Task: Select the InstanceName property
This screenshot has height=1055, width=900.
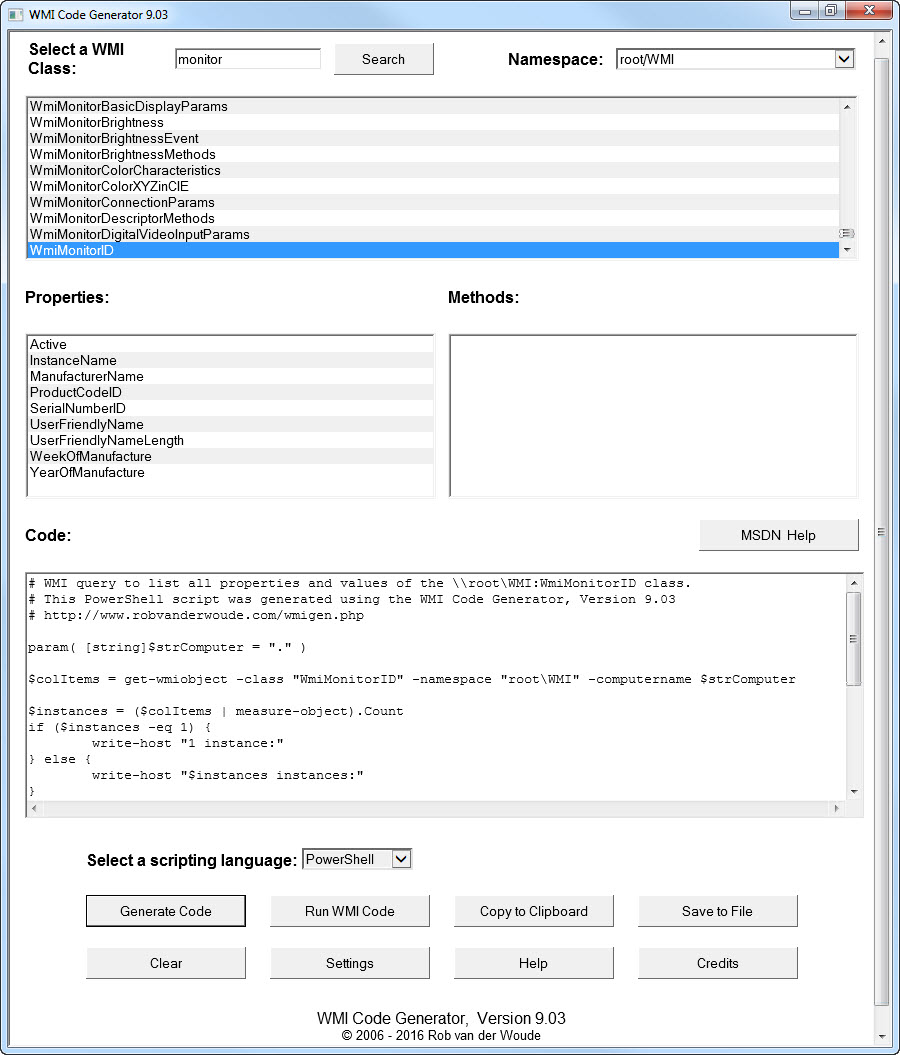Action: click(x=230, y=361)
